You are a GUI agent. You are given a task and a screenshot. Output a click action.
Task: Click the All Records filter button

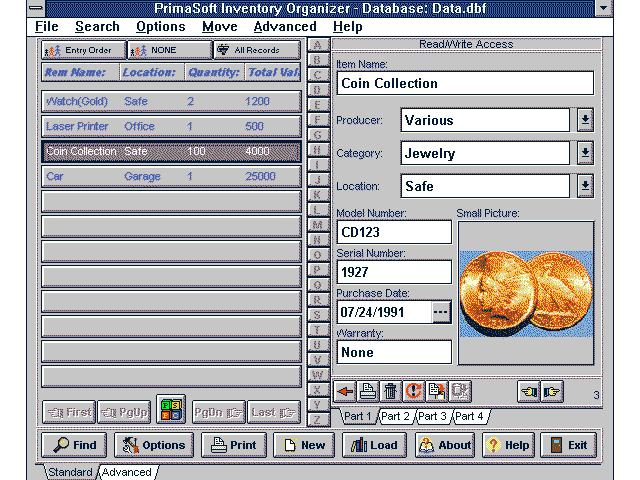click(257, 50)
